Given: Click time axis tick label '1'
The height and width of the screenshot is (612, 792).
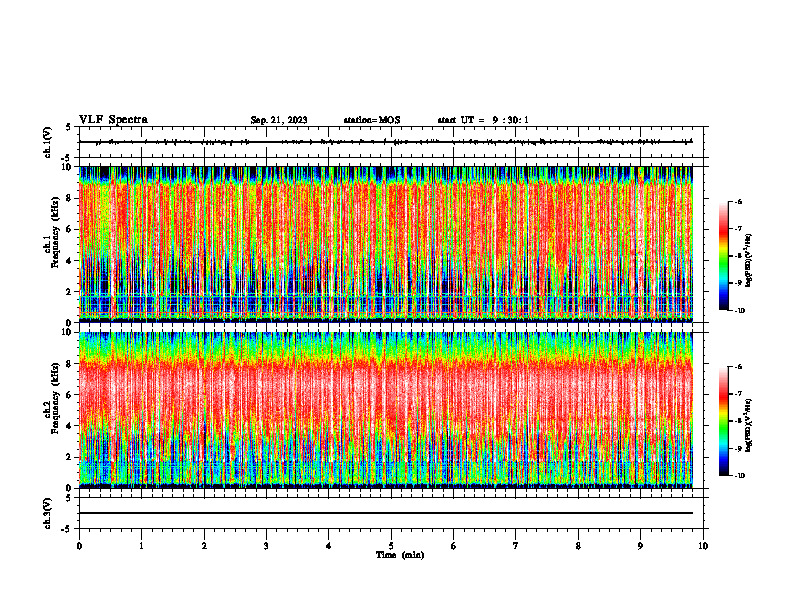Looking at the screenshot, I should click(x=141, y=546).
